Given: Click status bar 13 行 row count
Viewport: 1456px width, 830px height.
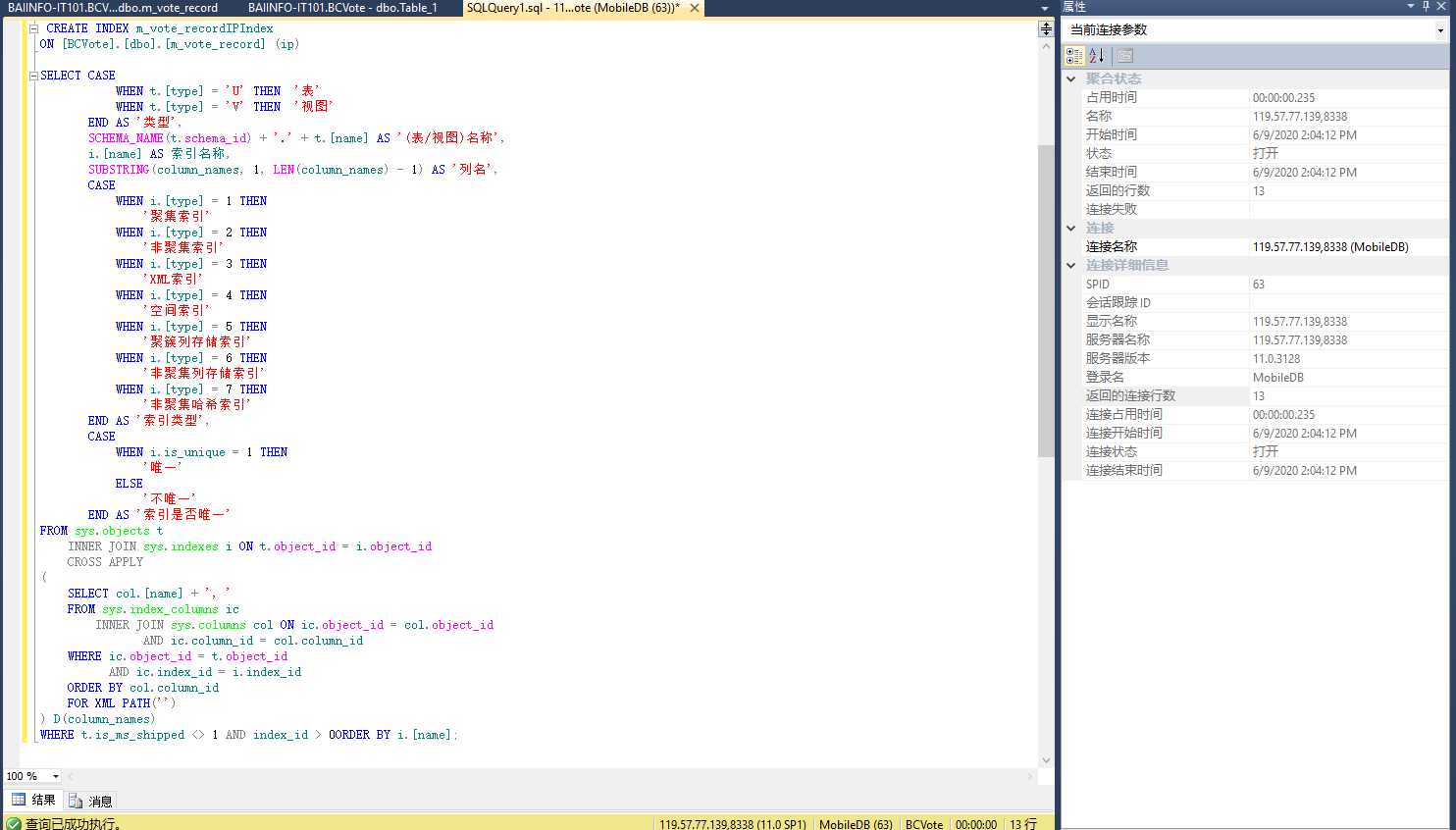Looking at the screenshot, I should point(1023,824).
